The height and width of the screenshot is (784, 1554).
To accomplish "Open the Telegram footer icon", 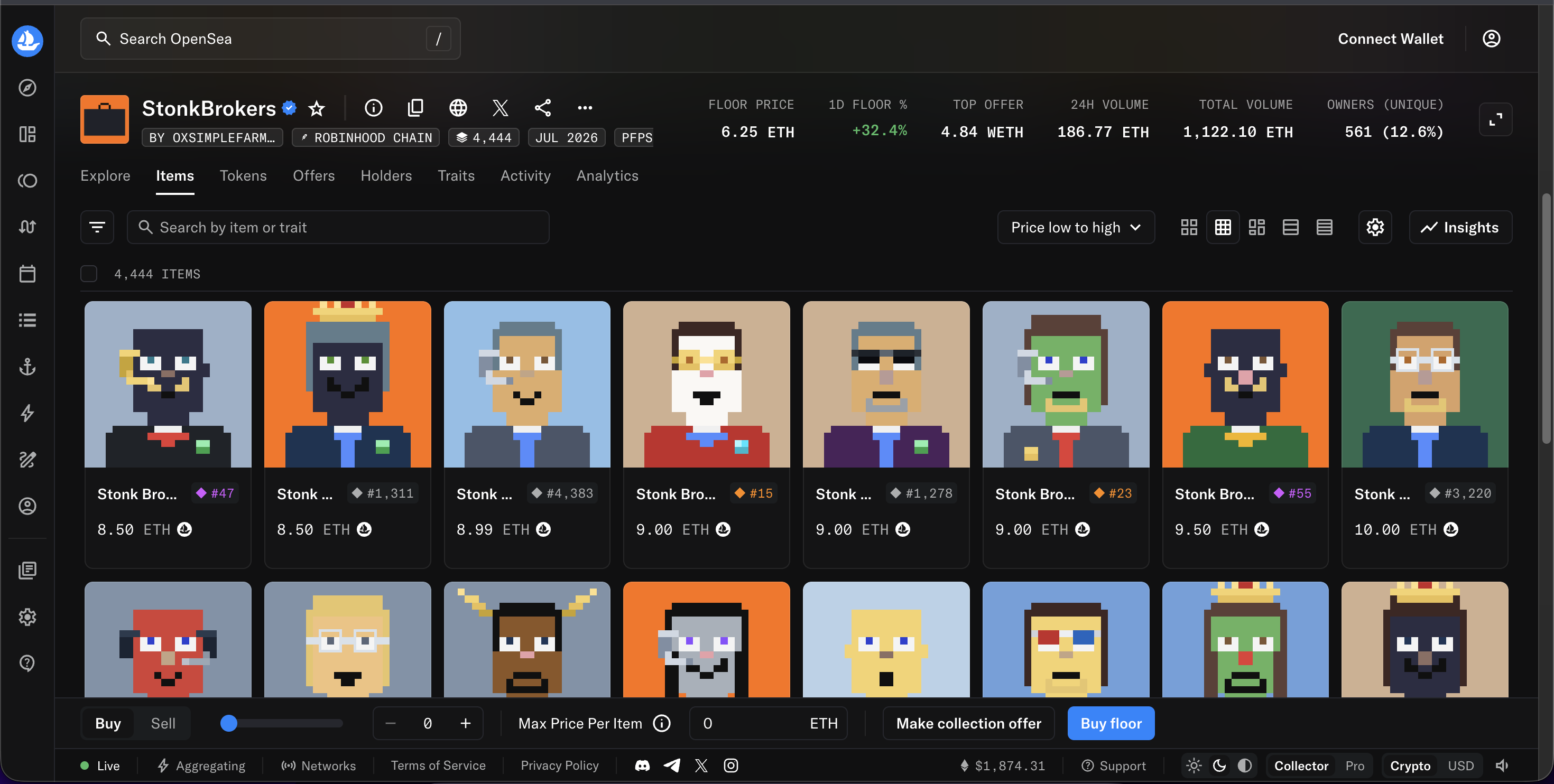I will pyautogui.click(x=671, y=766).
